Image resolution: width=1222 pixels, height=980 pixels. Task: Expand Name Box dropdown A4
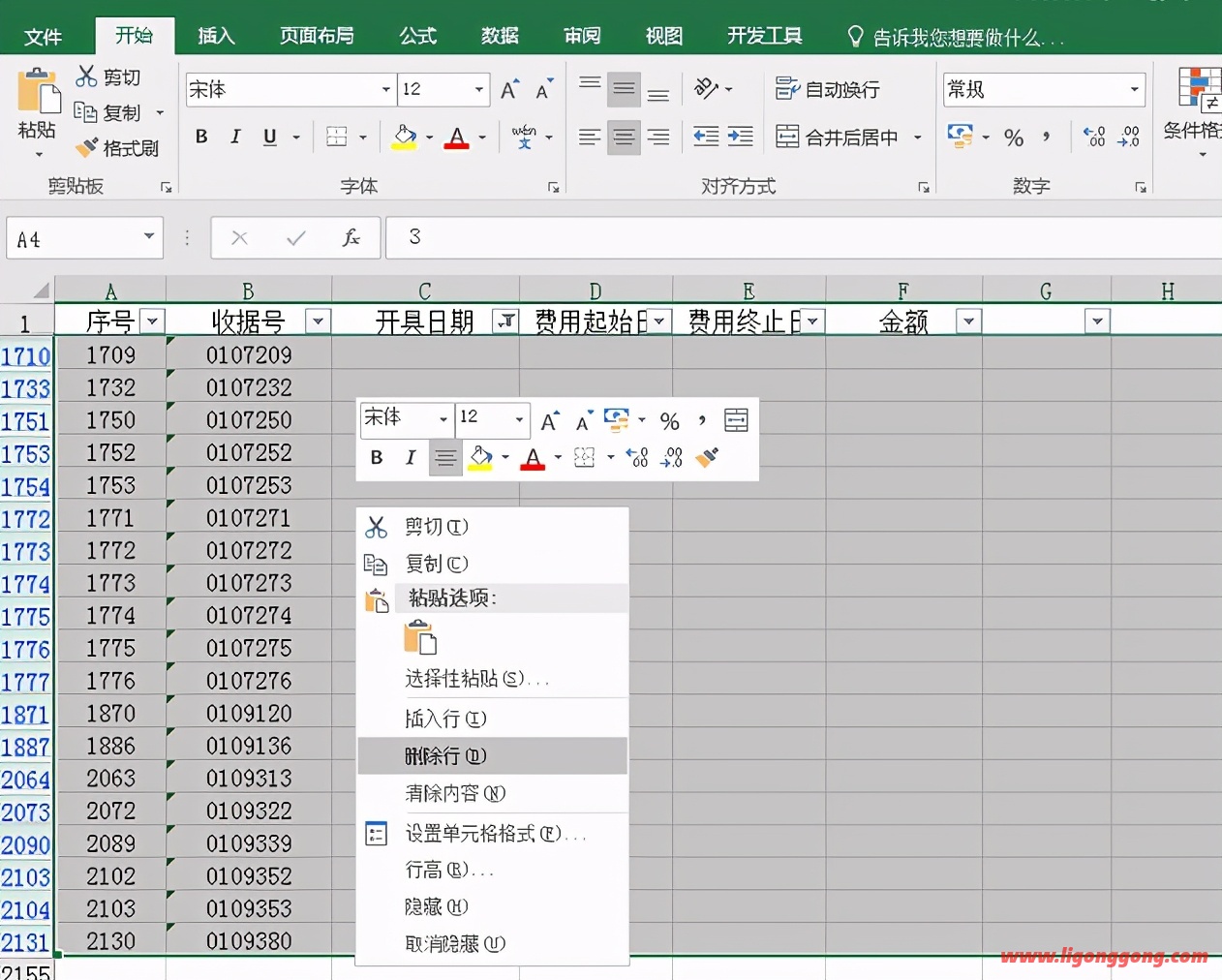point(149,236)
